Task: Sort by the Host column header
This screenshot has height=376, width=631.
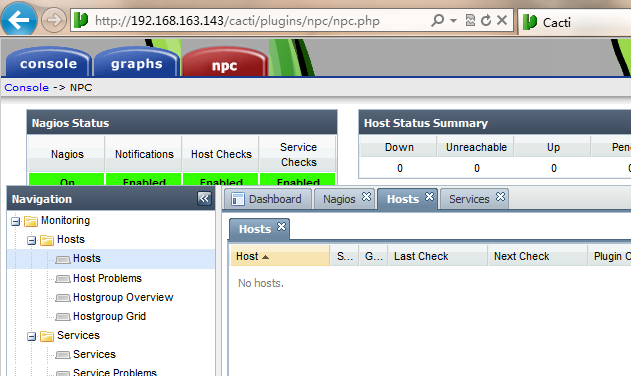Action: [280, 256]
